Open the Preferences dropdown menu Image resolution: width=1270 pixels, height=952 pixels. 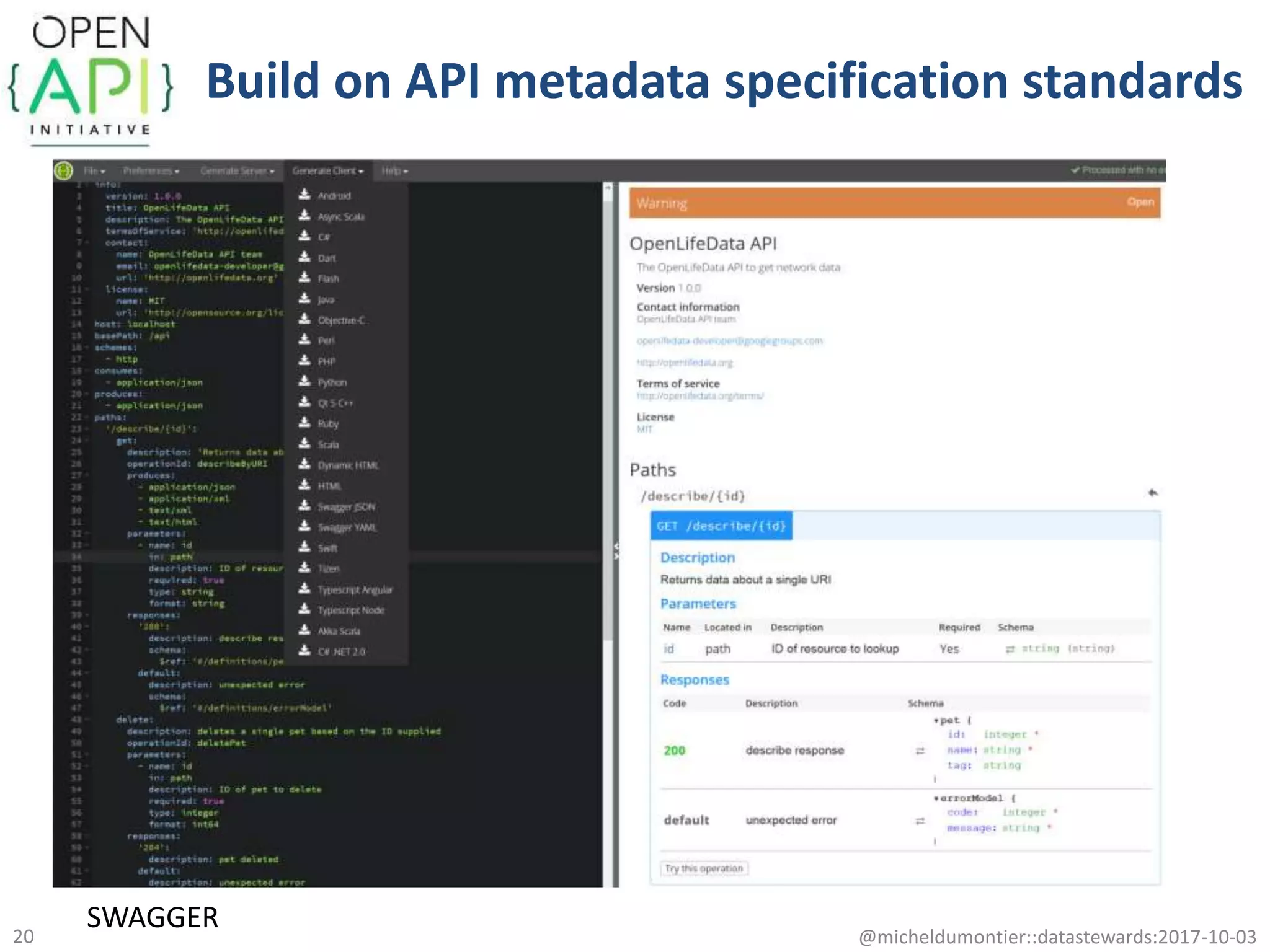pos(151,171)
